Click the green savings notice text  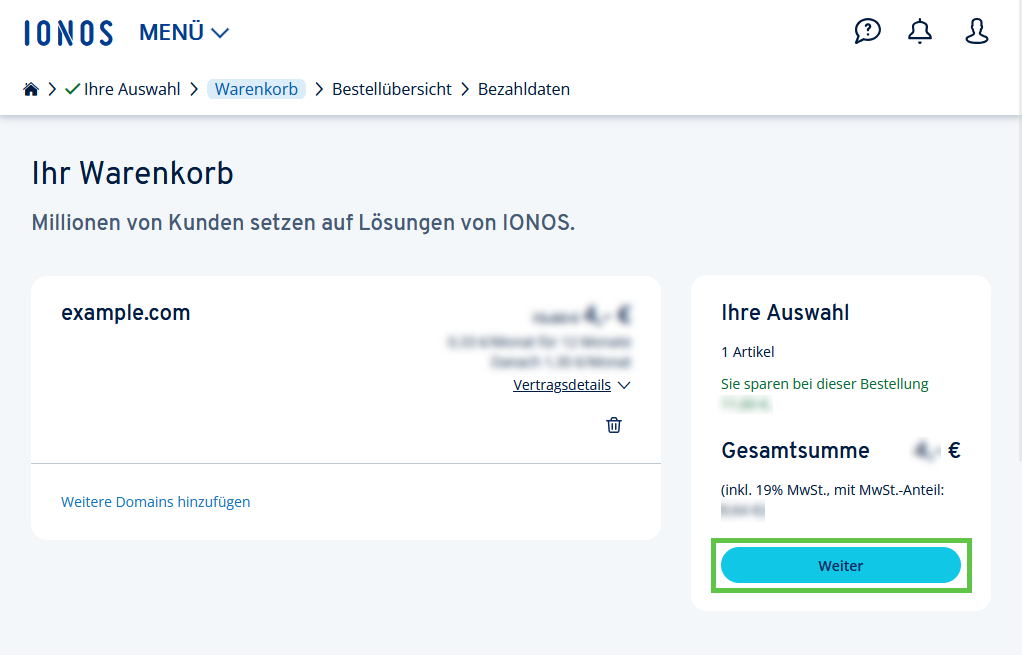(824, 384)
